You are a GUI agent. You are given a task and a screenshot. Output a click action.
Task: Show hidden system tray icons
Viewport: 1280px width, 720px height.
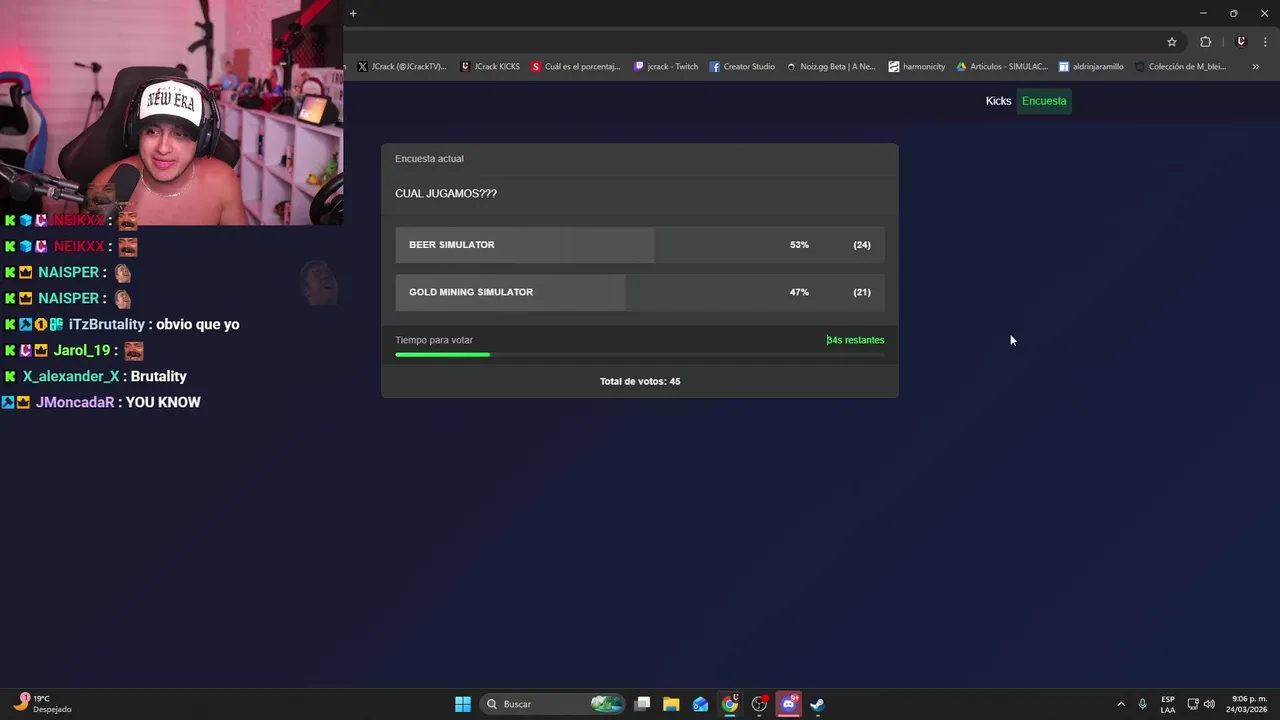(x=1121, y=704)
